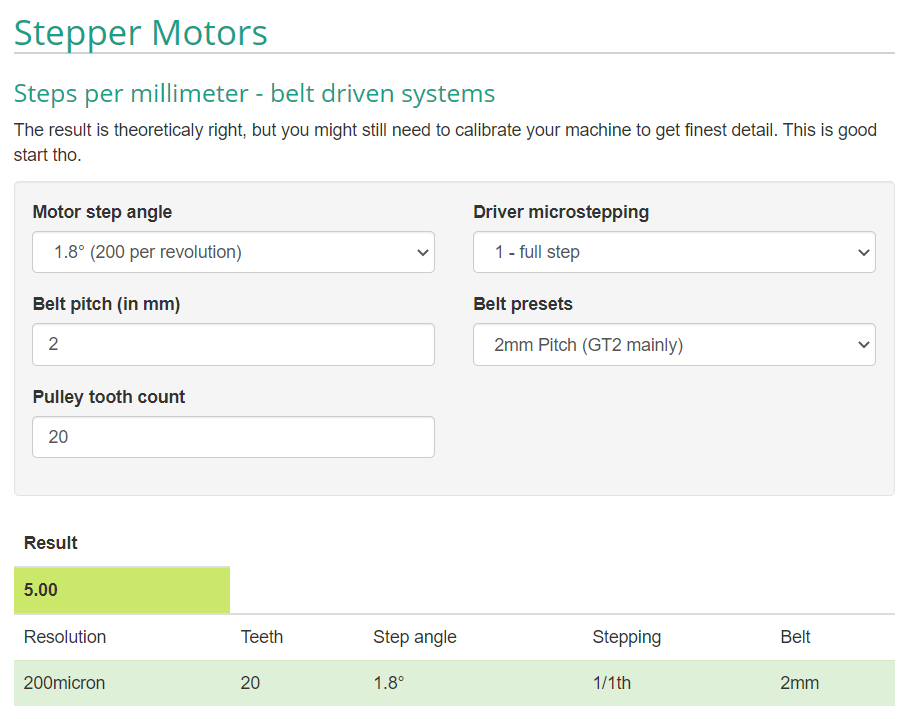Click the Motor step angle label
This screenshot has height=719, width=910.
click(102, 212)
